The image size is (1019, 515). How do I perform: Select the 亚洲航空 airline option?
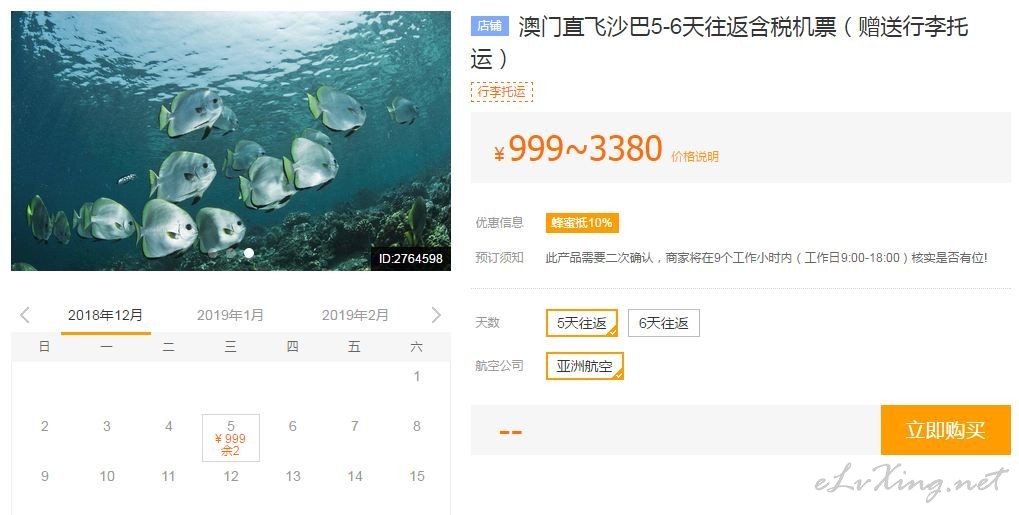click(x=585, y=366)
